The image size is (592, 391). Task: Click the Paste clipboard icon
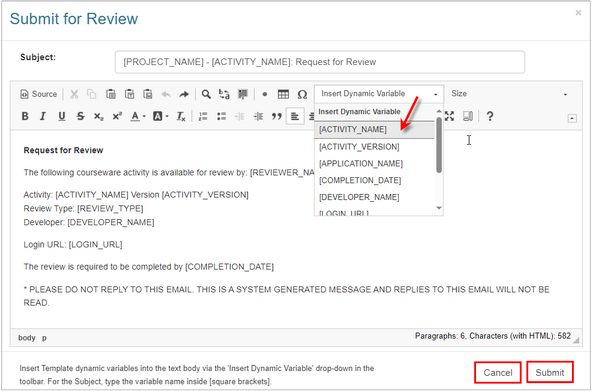(x=111, y=94)
